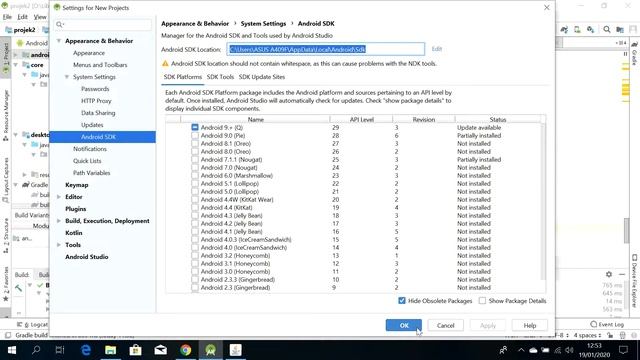Open Plugins settings page
Screen dimensions: 640x360
coord(76,209)
